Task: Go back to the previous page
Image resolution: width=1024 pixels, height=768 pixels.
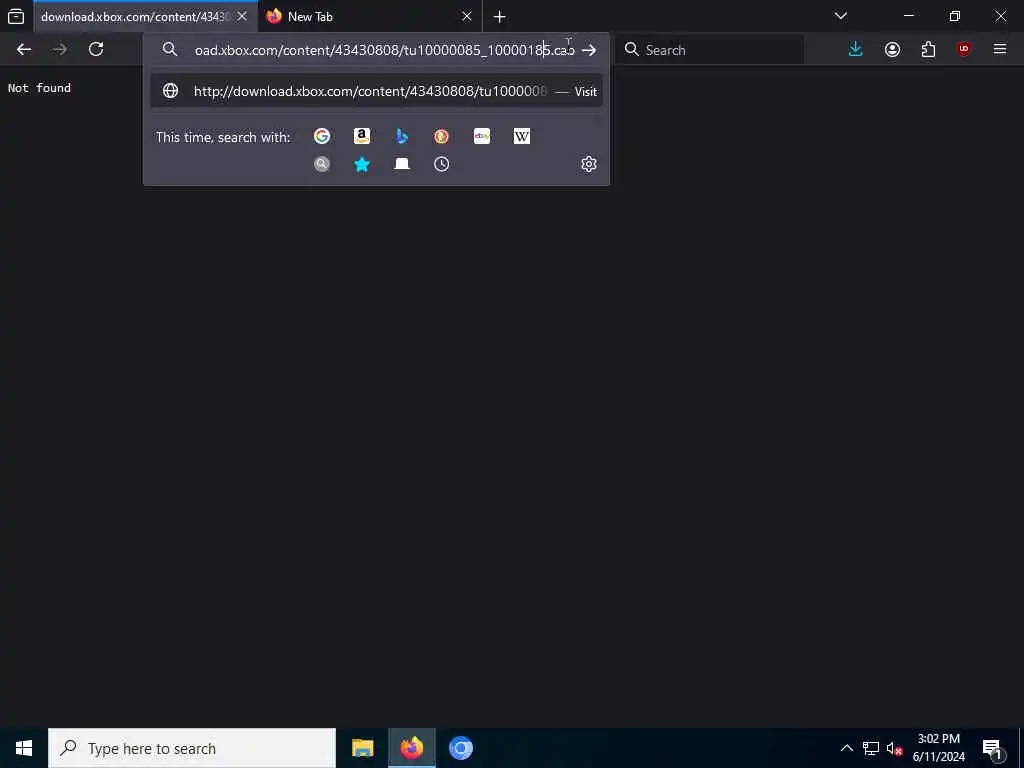Action: (24, 50)
